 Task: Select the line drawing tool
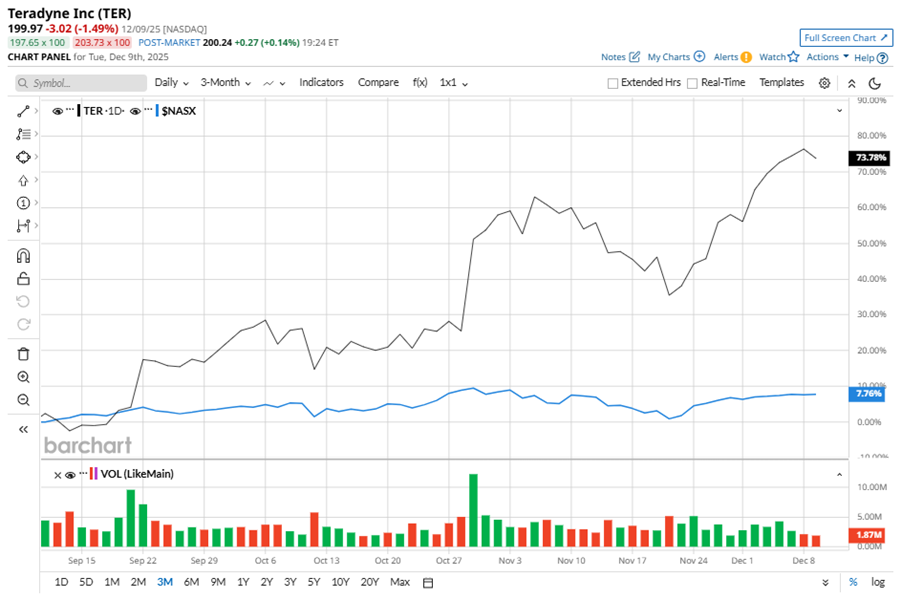(23, 111)
